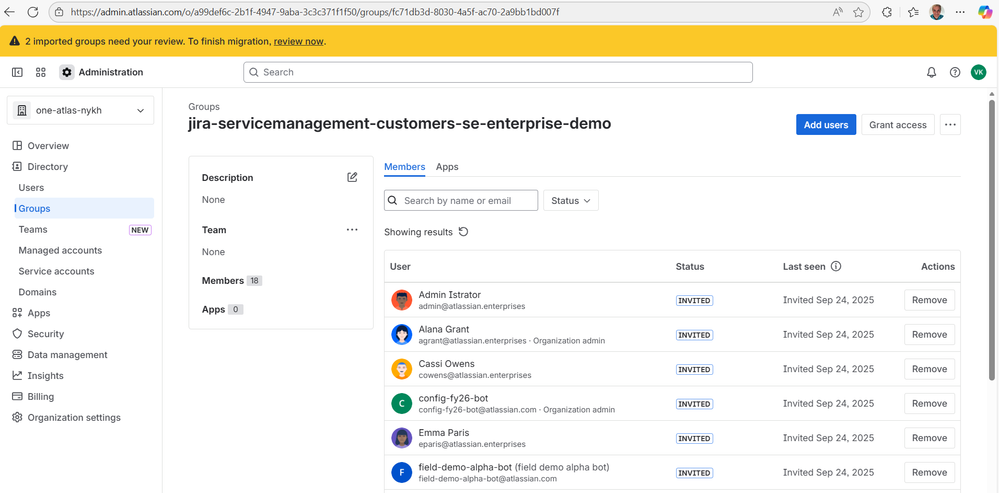Viewport: 999px width, 493px height.
Task: Edit description with the pencil icon
Action: pos(352,177)
